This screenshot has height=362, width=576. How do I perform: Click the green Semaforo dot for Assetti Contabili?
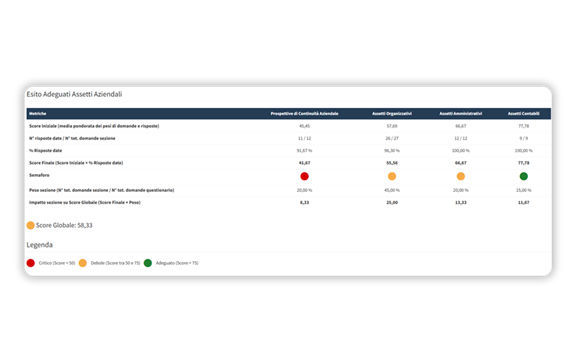click(x=524, y=176)
